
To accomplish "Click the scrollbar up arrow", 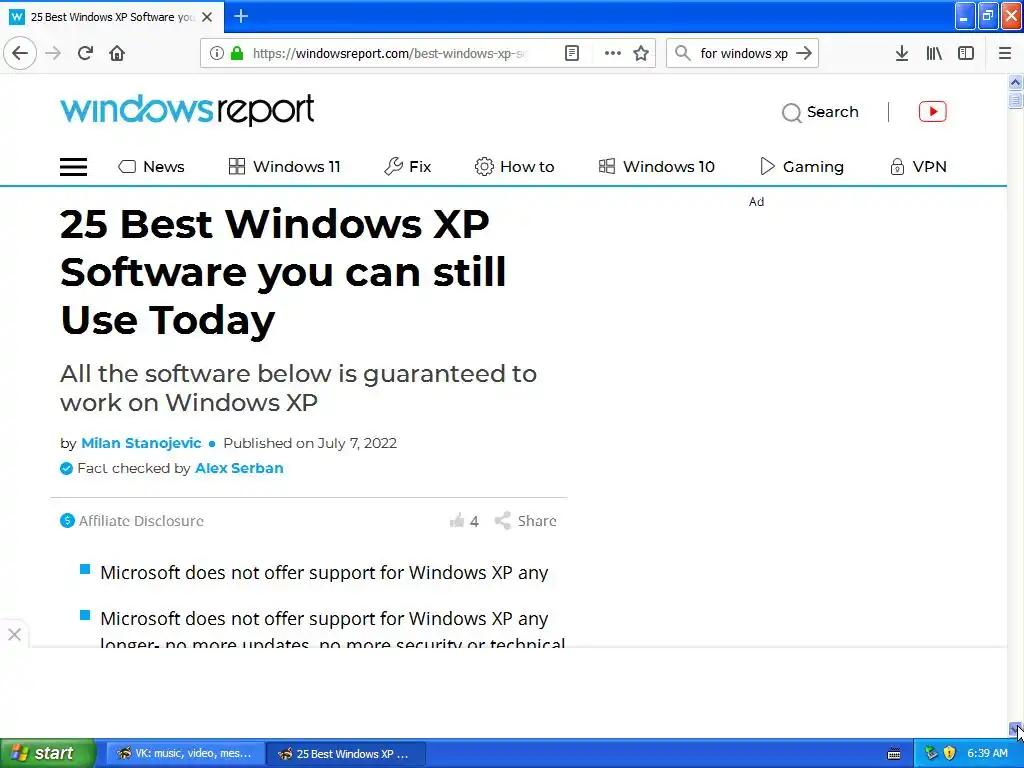I will click(1015, 82).
